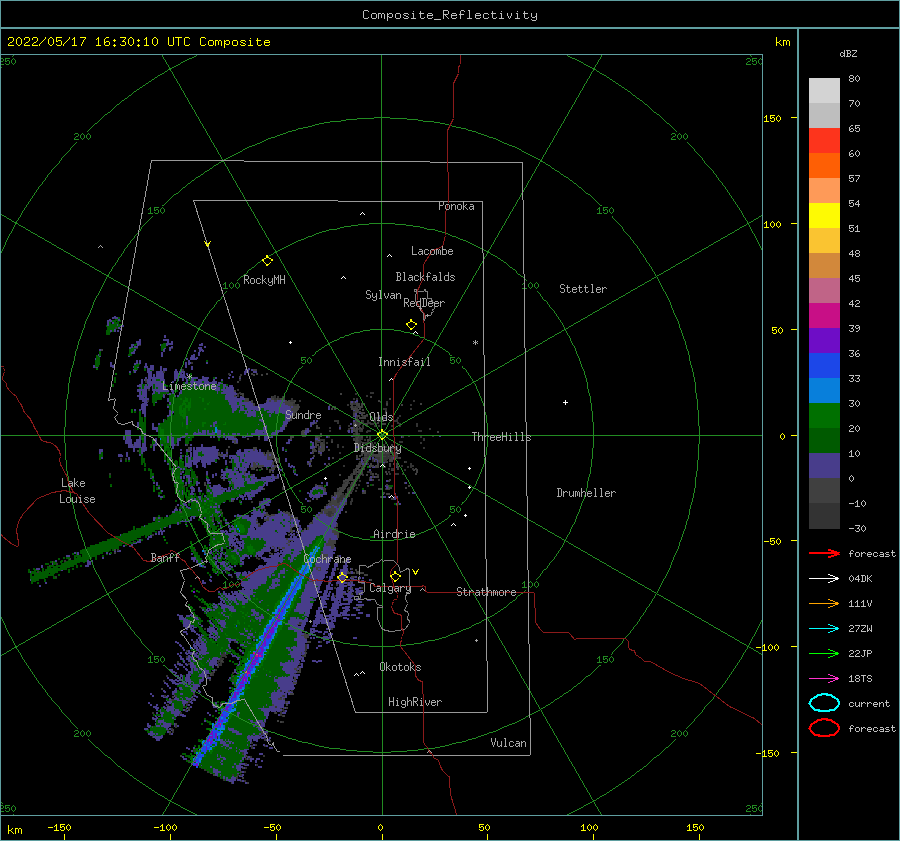
Task: Click the Drumheller town label
Action: (x=586, y=493)
